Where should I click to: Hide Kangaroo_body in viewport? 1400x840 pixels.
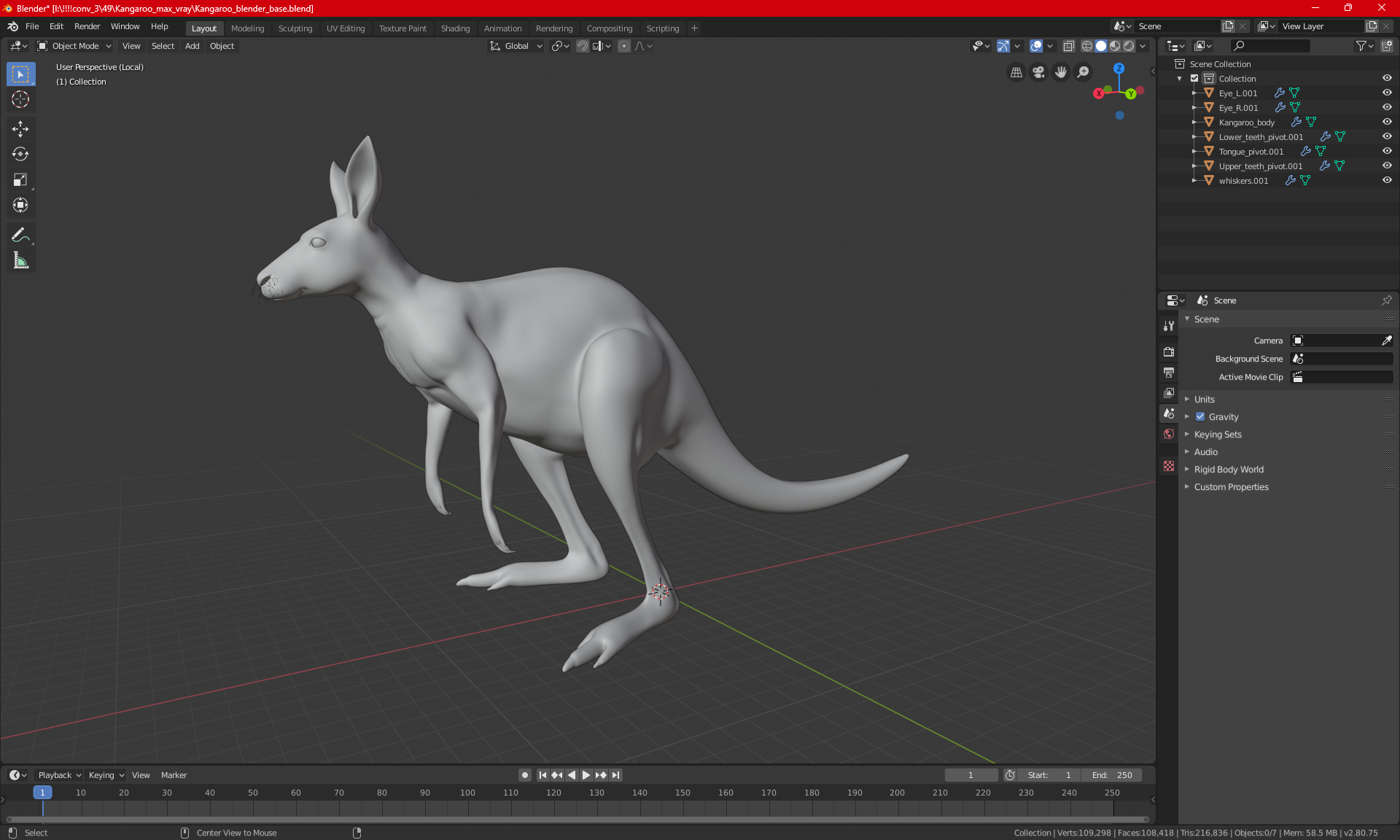click(x=1387, y=122)
